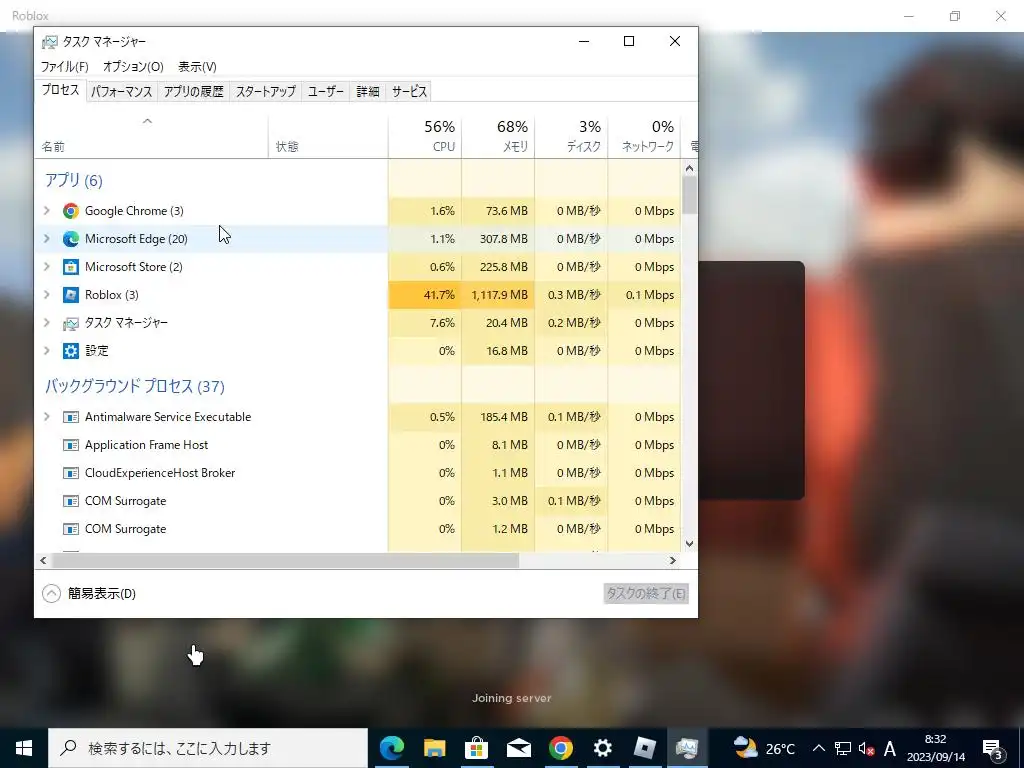Switch to the ユーザー tab
The image size is (1024, 768).
(326, 91)
